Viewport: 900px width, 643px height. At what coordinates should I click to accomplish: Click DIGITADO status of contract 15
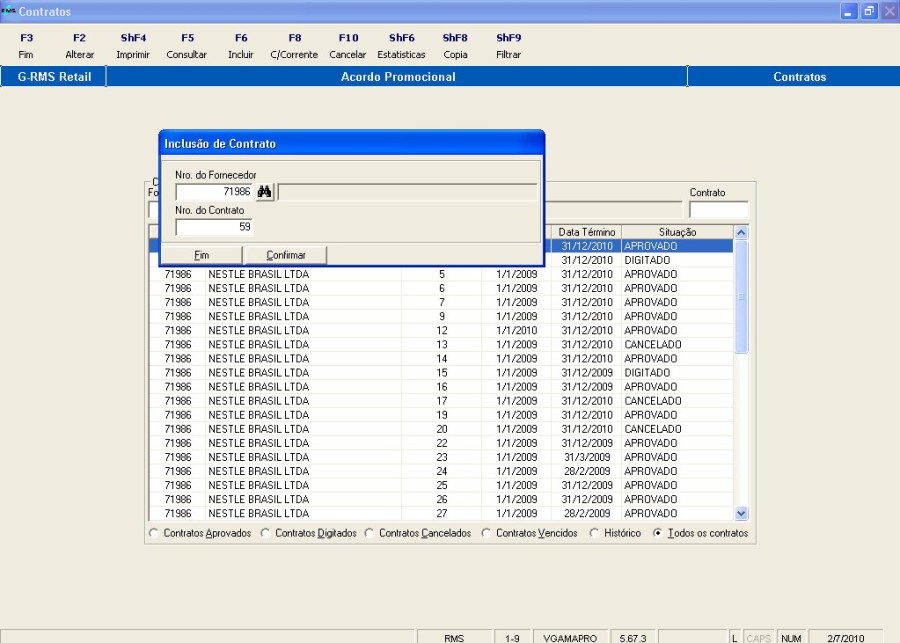[x=647, y=373]
